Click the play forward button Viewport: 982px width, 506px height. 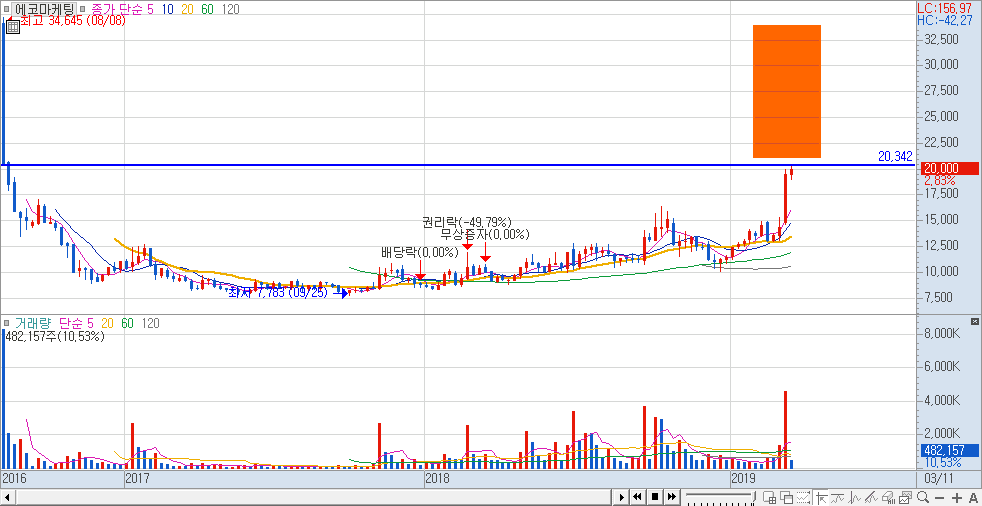tap(622, 497)
